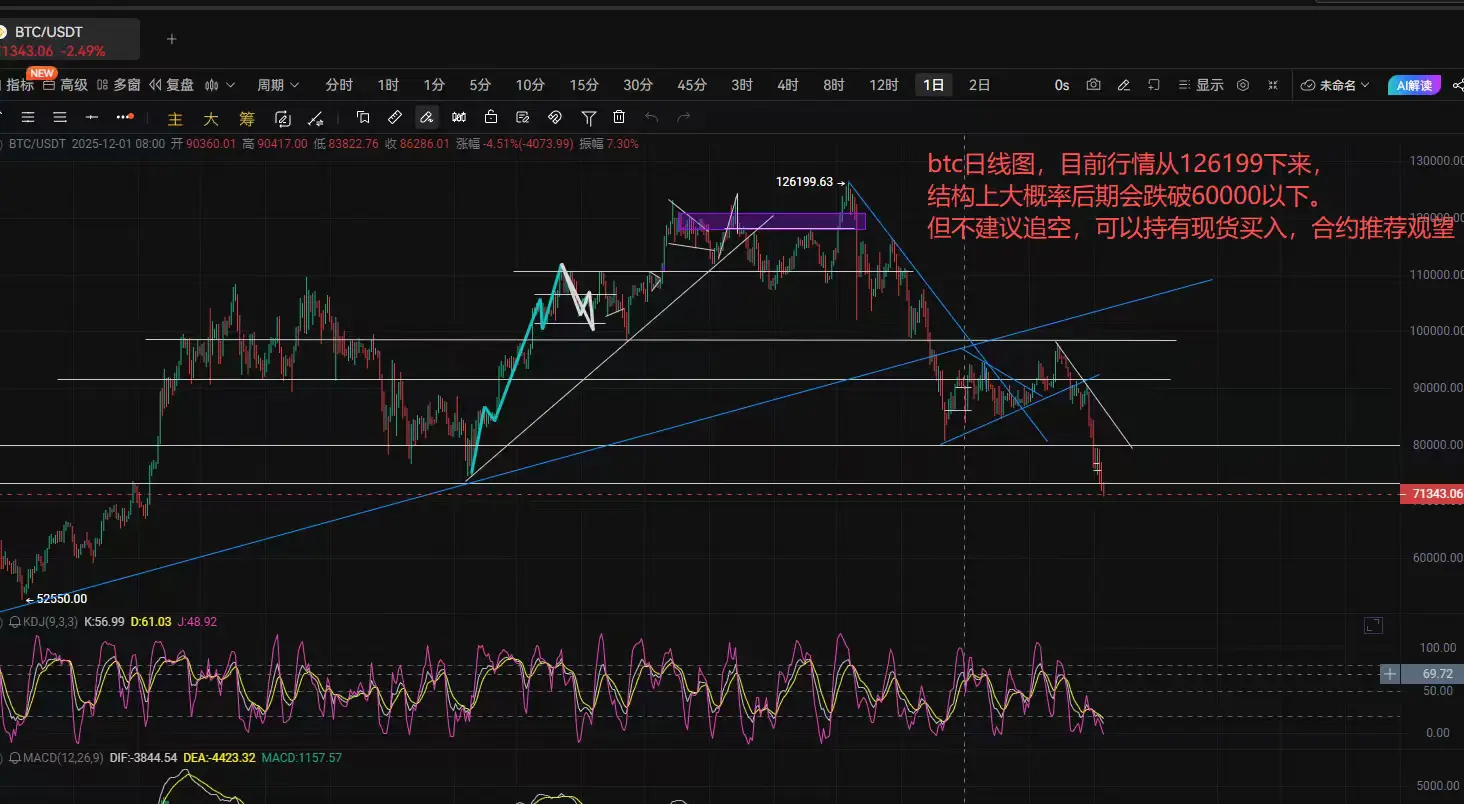This screenshot has width=1464, height=804.
Task: Open the pencil edit tool in top bar
Action: pos(1124,85)
